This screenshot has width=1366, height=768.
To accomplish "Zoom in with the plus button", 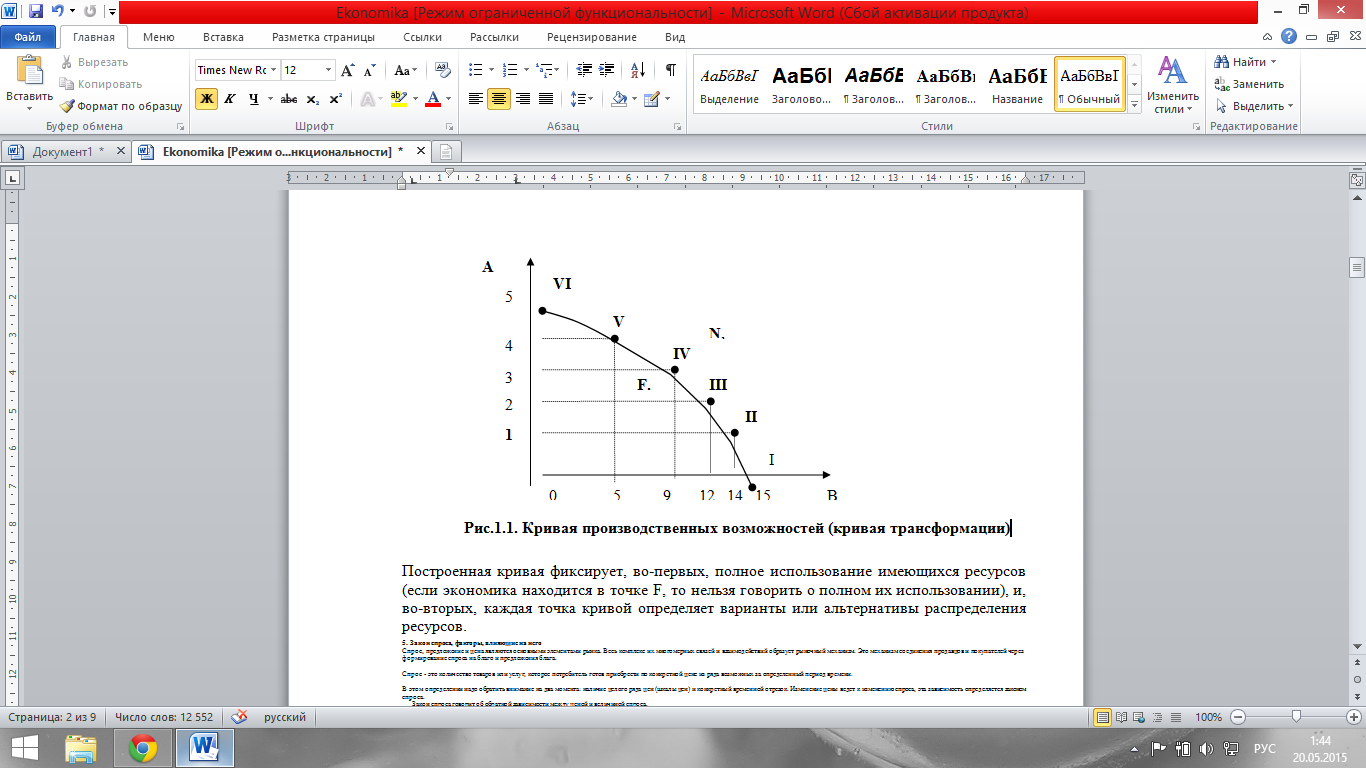I will (1353, 717).
